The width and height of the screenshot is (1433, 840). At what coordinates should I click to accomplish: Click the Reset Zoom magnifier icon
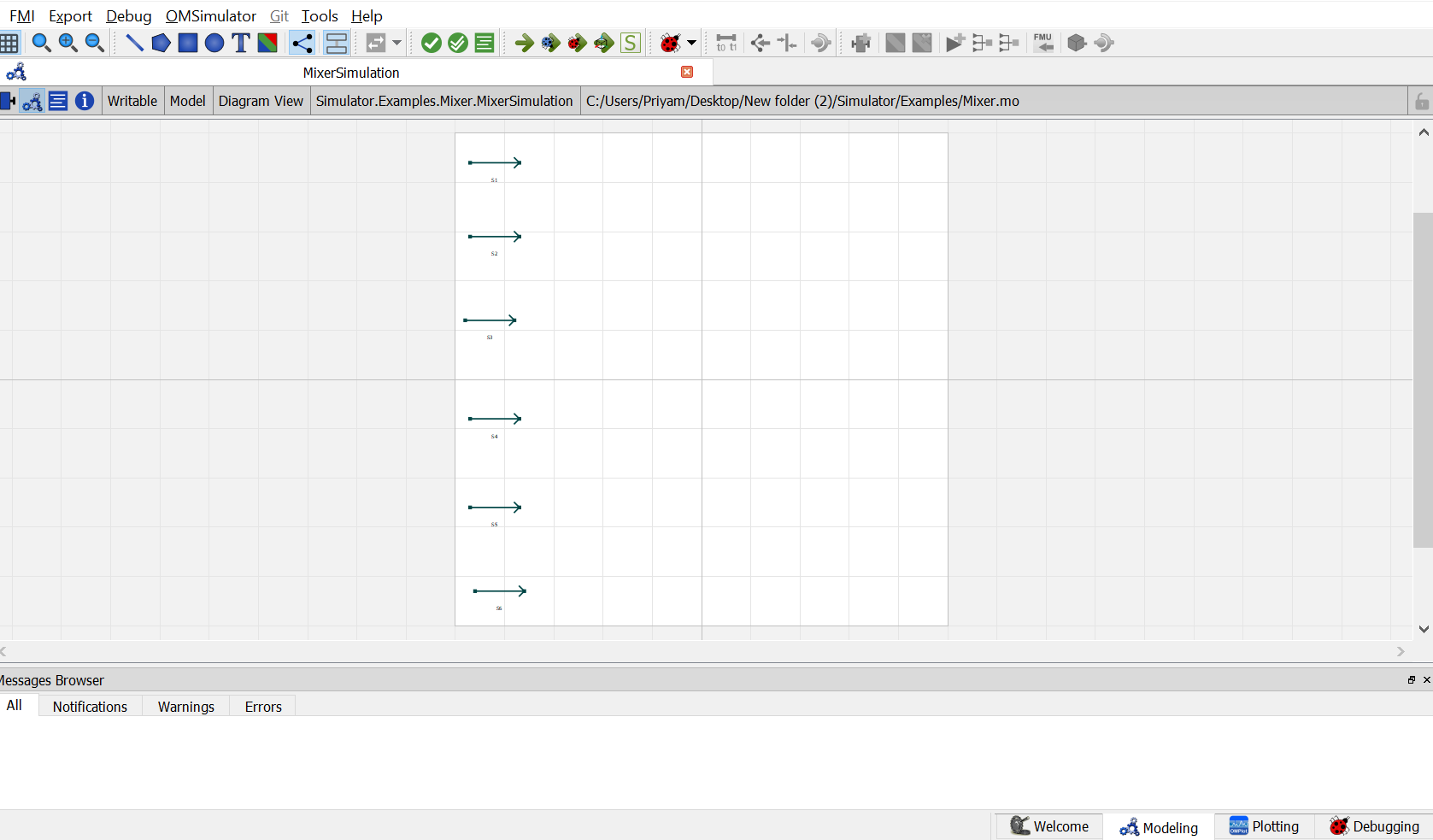click(41, 43)
